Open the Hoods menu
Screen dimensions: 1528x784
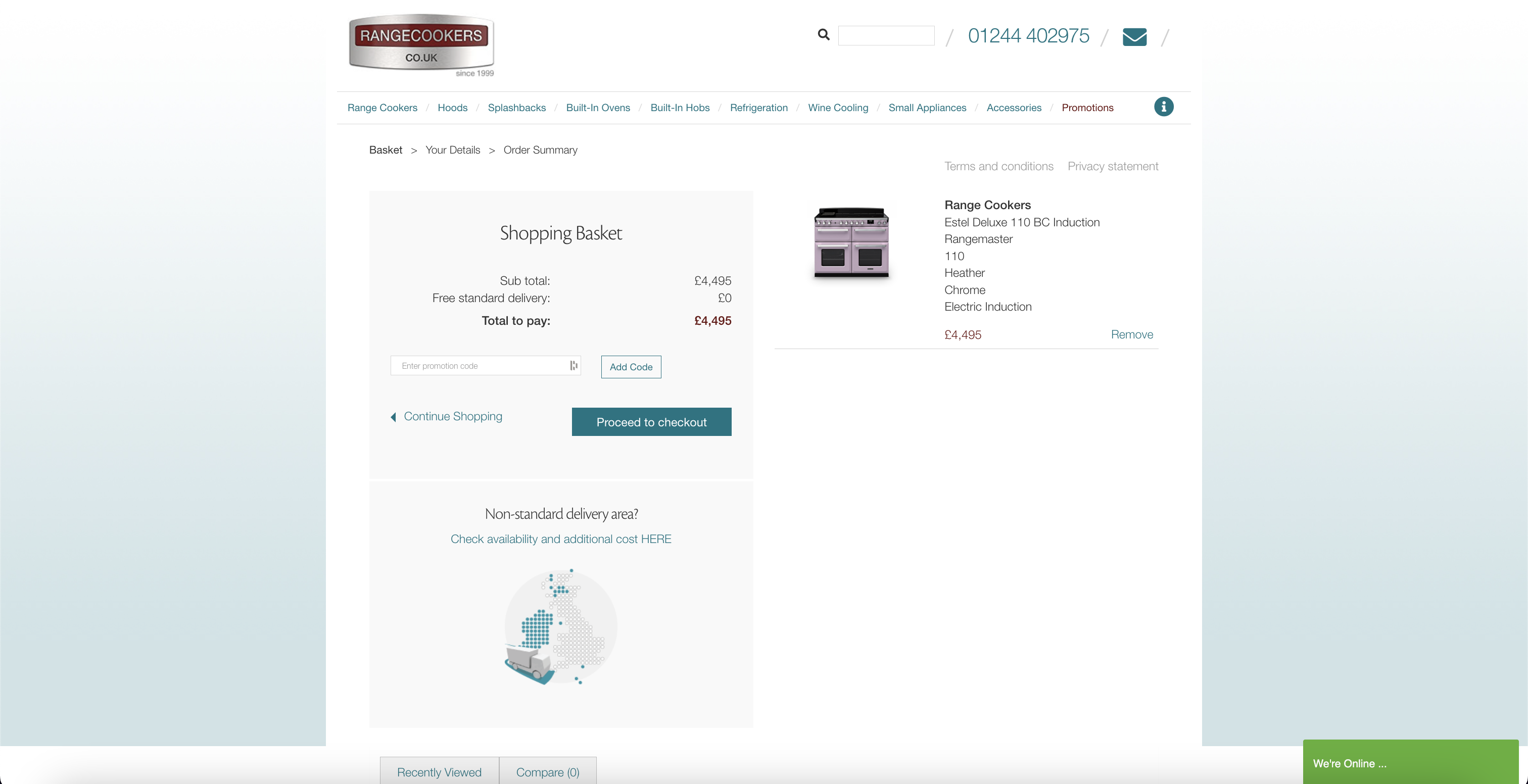[x=452, y=108]
